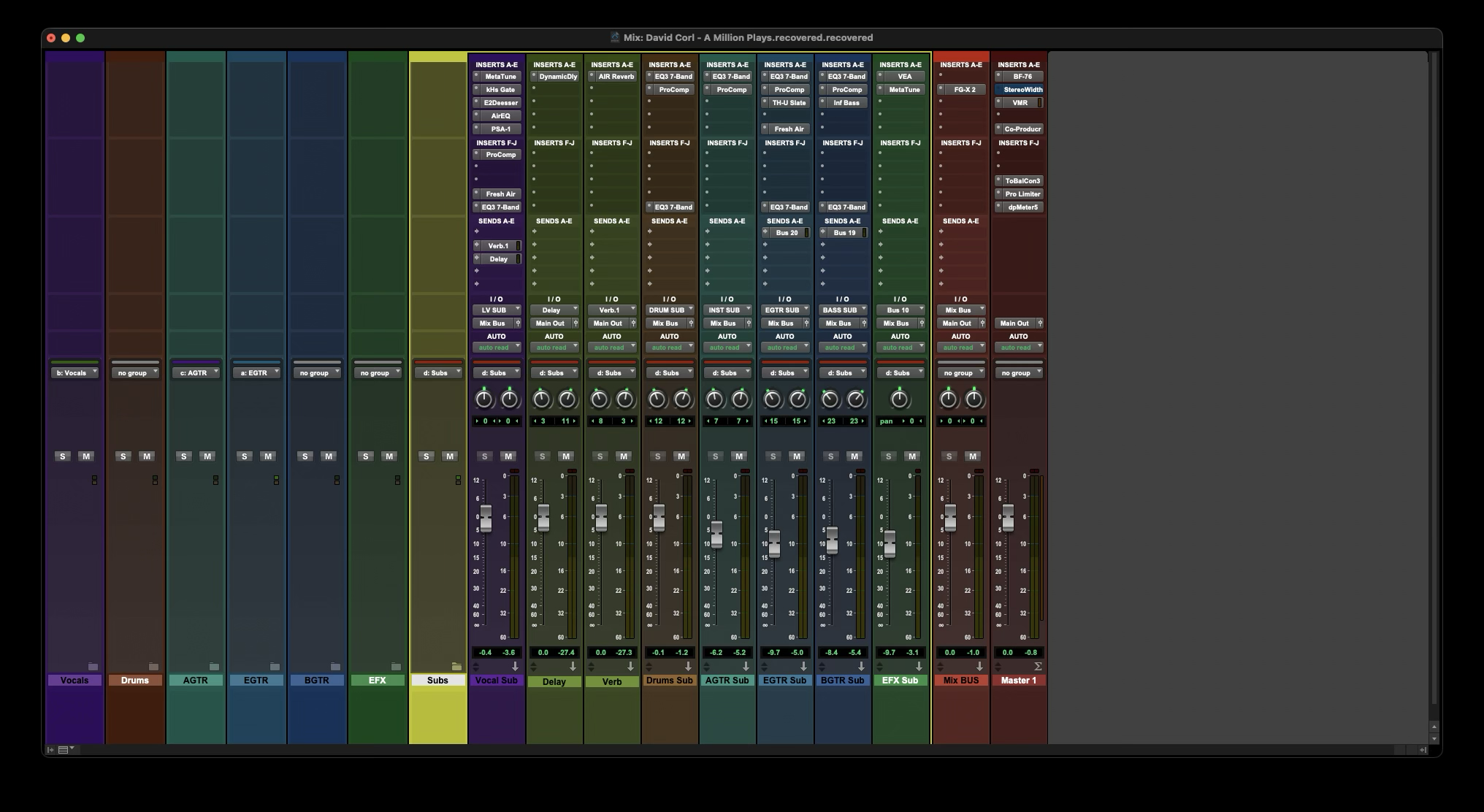Click the left pan knob on Vocal Sub
The height and width of the screenshot is (812, 1484).
tap(484, 399)
